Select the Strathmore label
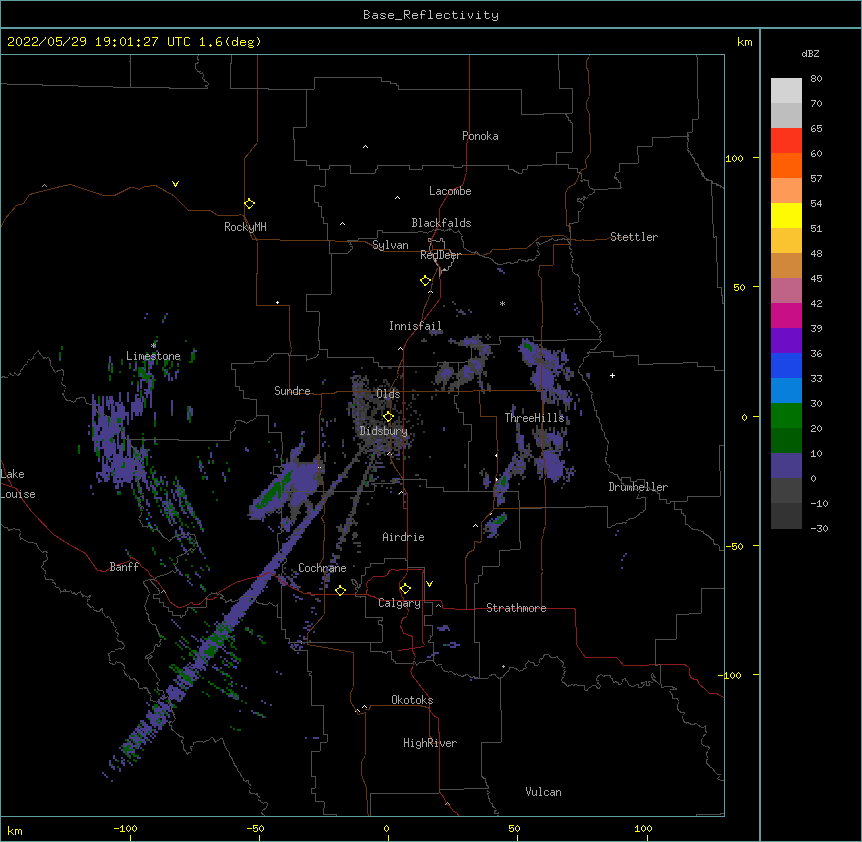The height and width of the screenshot is (842, 862). [x=516, y=608]
